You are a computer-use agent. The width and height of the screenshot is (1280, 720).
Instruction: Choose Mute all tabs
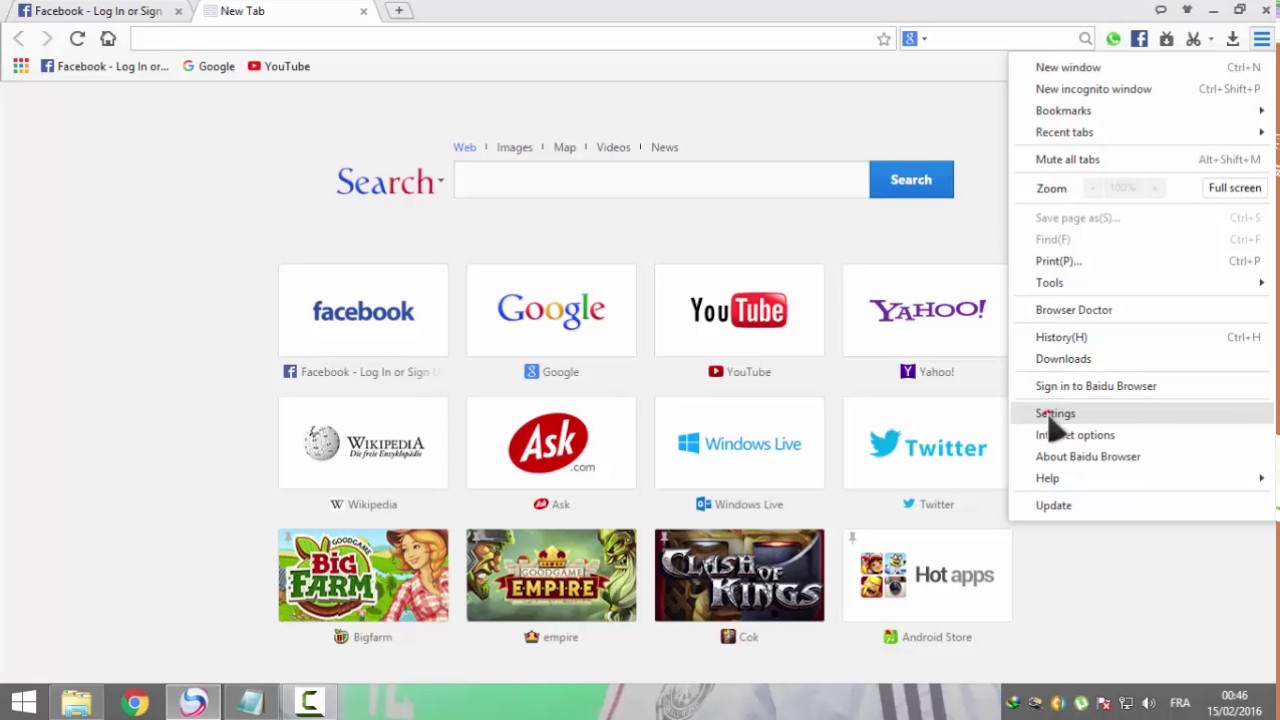[1142, 159]
